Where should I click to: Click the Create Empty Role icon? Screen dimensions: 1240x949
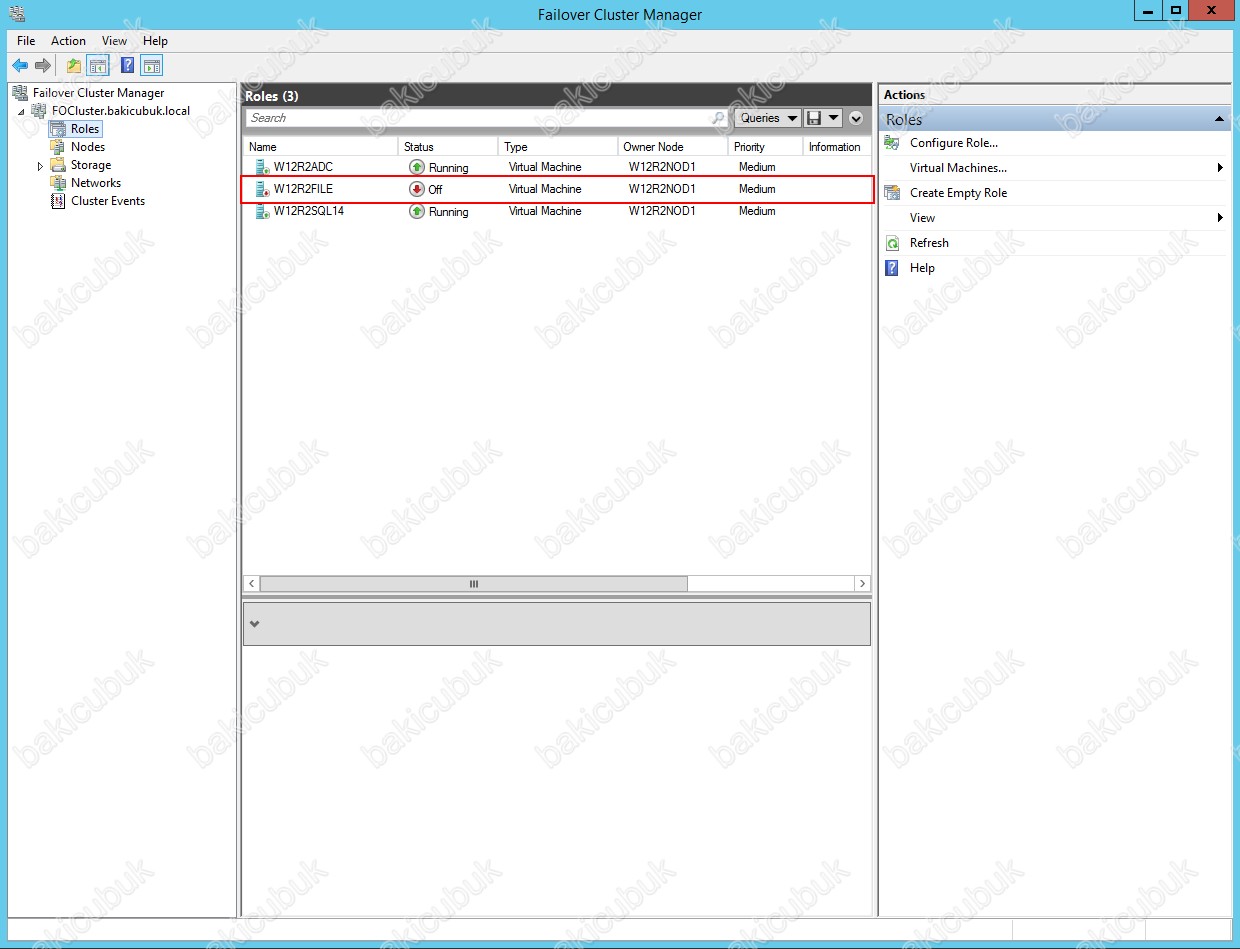pyautogui.click(x=892, y=193)
